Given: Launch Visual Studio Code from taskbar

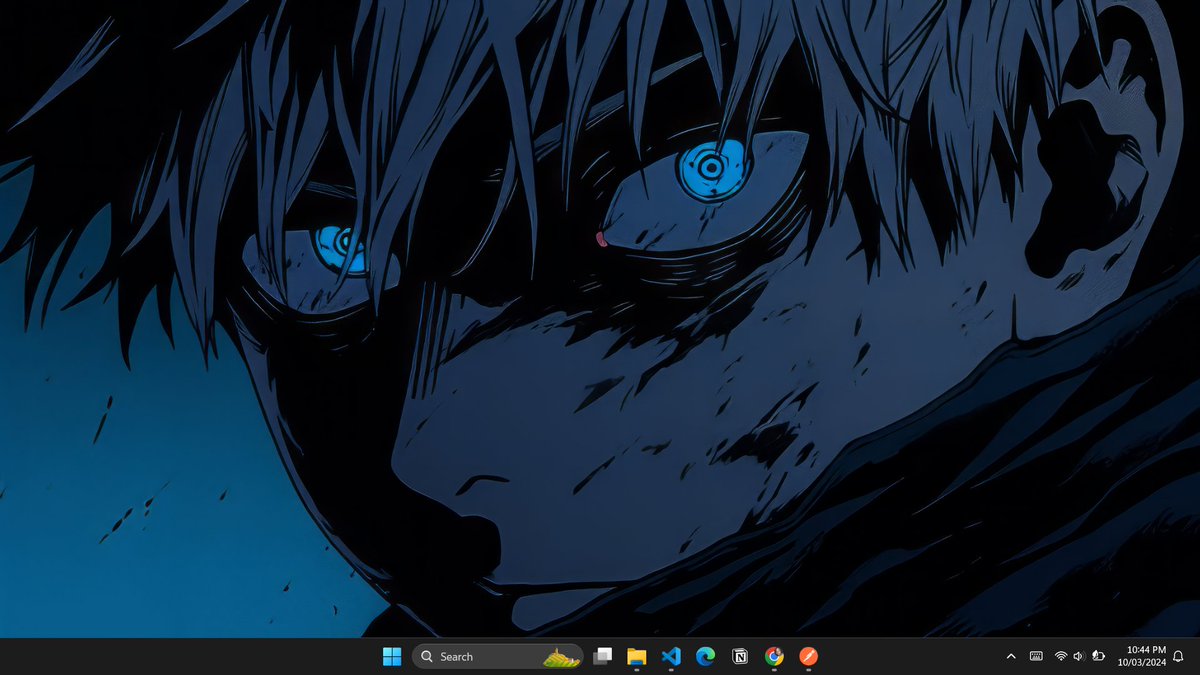Looking at the screenshot, I should click(671, 657).
